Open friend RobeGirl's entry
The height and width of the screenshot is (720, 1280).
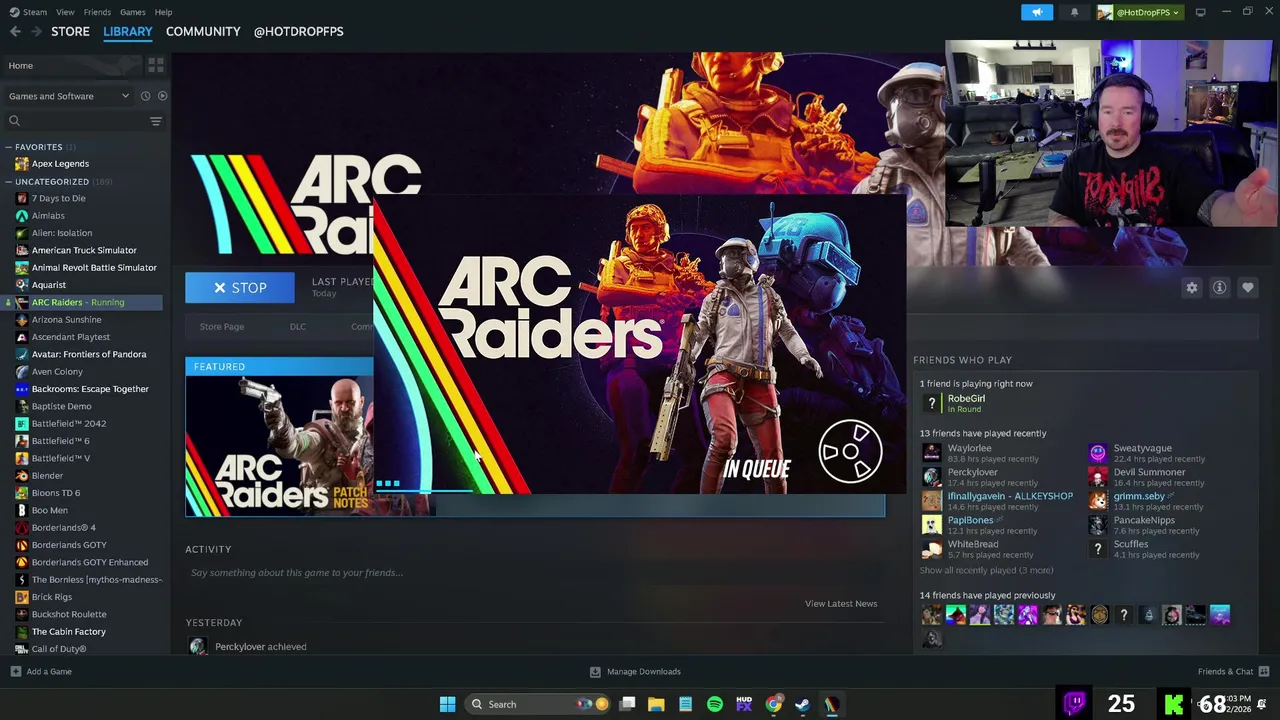click(x=966, y=403)
